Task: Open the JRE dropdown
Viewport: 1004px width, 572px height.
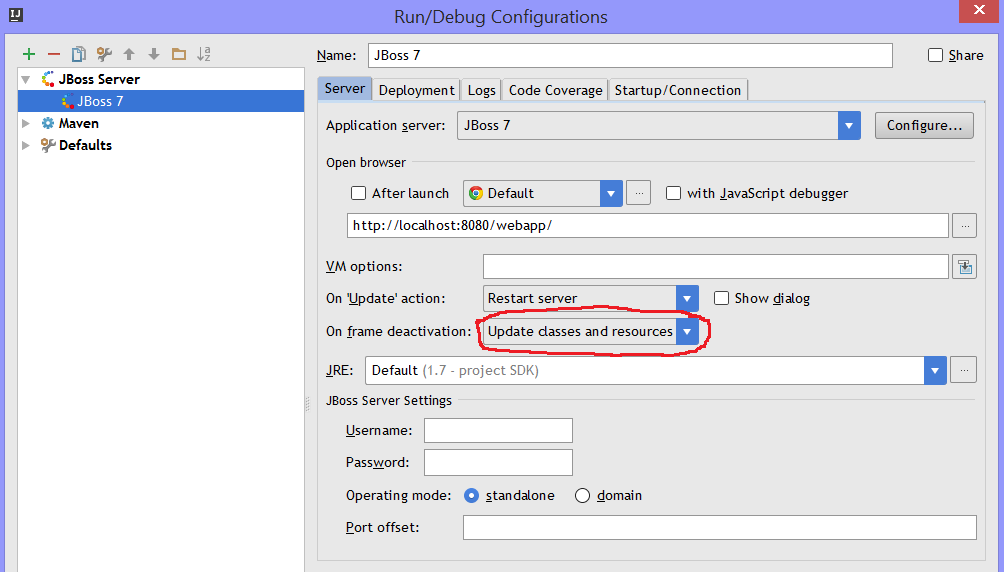Action: (x=935, y=371)
